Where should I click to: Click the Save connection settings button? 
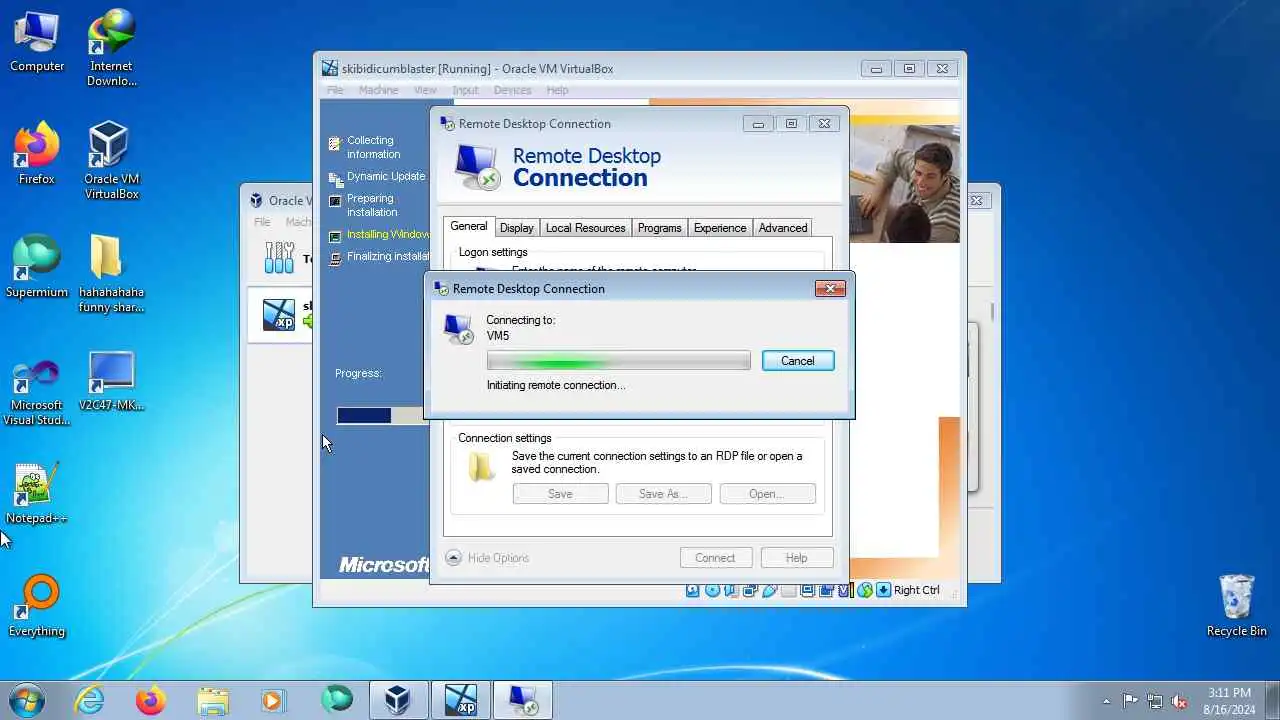coord(560,494)
